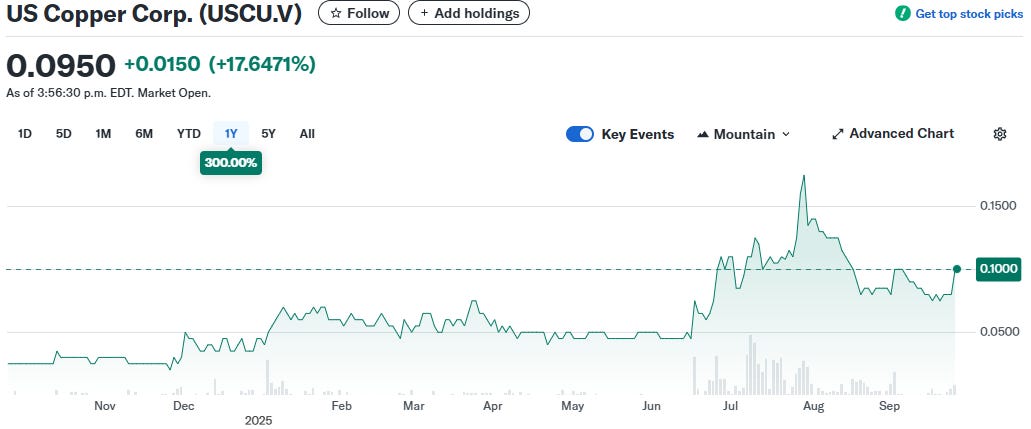This screenshot has width=1031, height=429.
Task: Click the 0.1500 y-axis label
Action: point(998,206)
